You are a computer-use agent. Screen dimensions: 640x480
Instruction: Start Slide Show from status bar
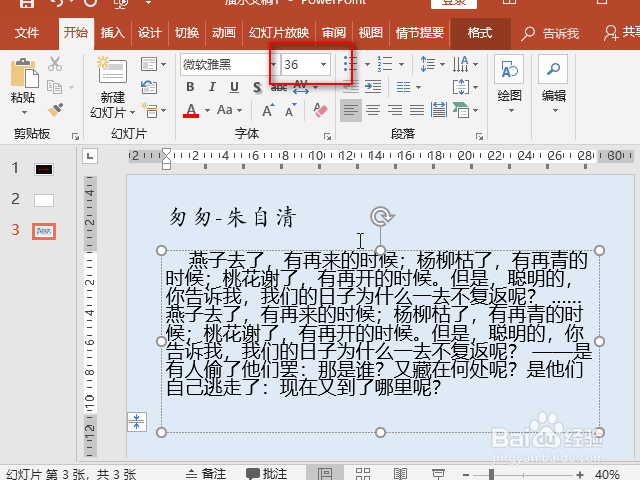438,473
